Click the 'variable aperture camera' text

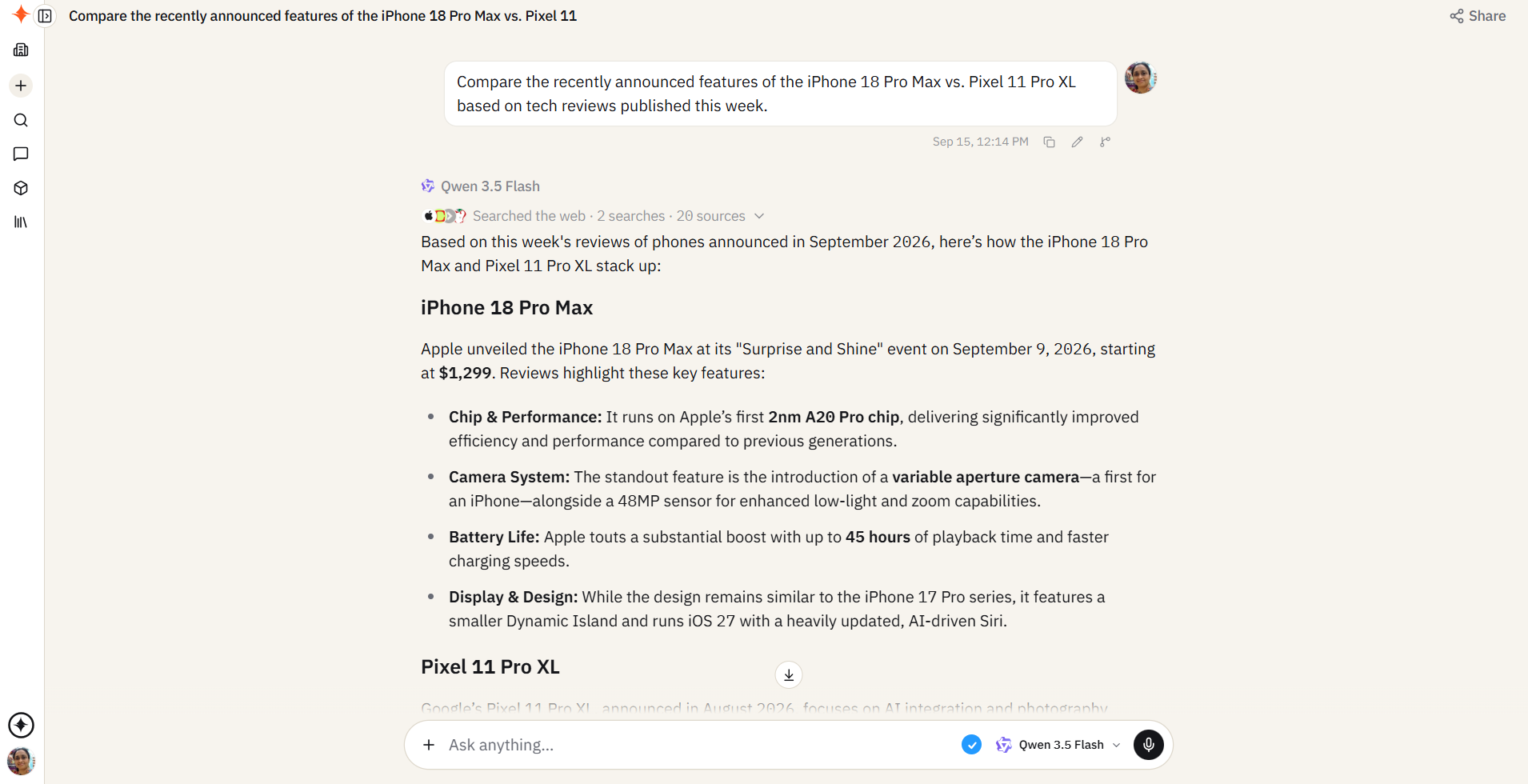pos(986,477)
